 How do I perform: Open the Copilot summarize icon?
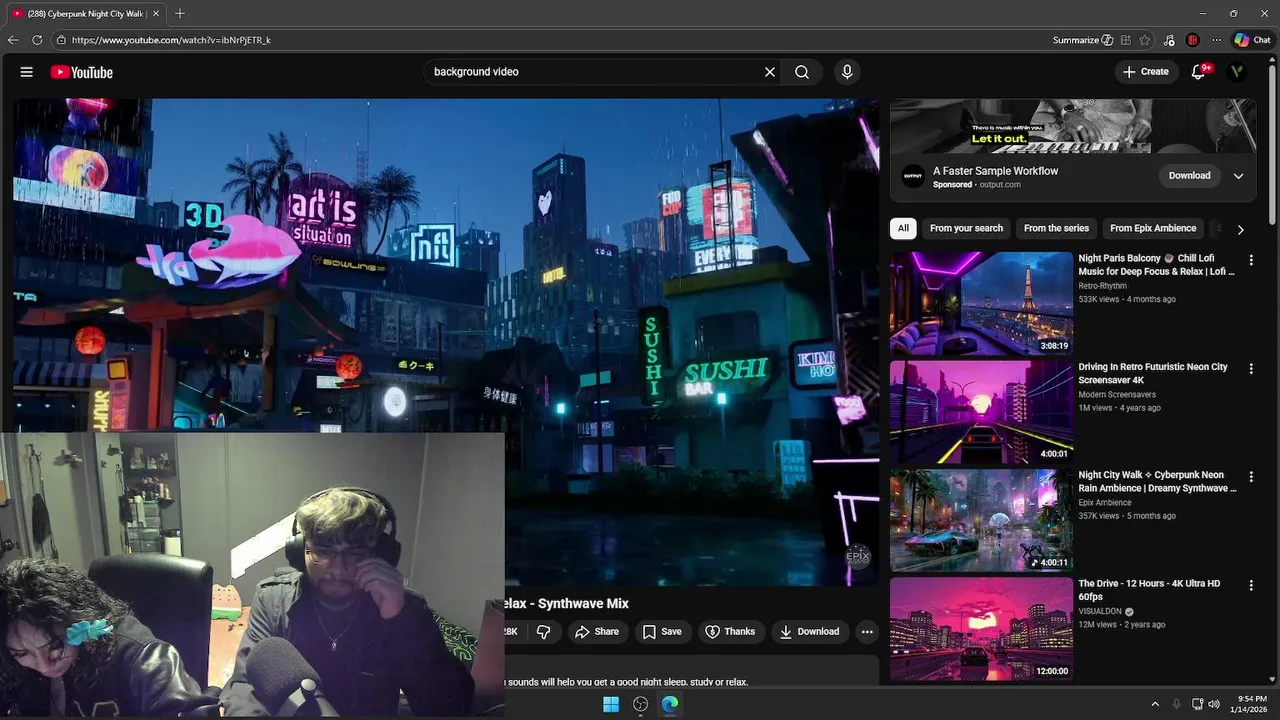pos(1107,40)
